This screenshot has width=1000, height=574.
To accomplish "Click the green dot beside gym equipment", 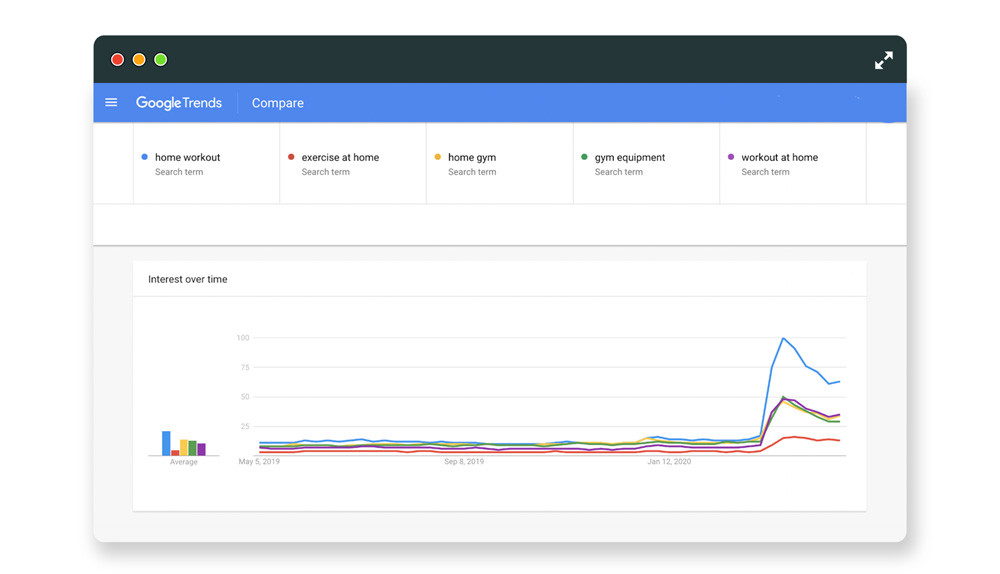I will click(584, 157).
